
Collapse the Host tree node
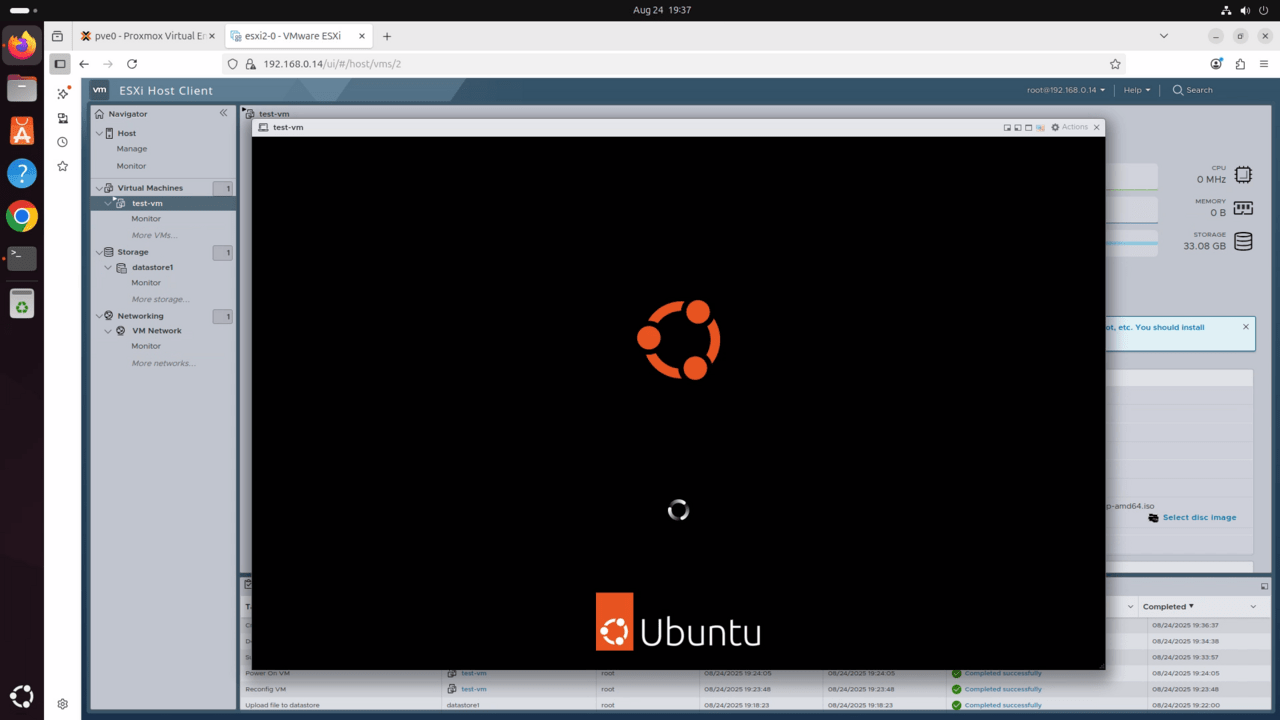click(99, 133)
